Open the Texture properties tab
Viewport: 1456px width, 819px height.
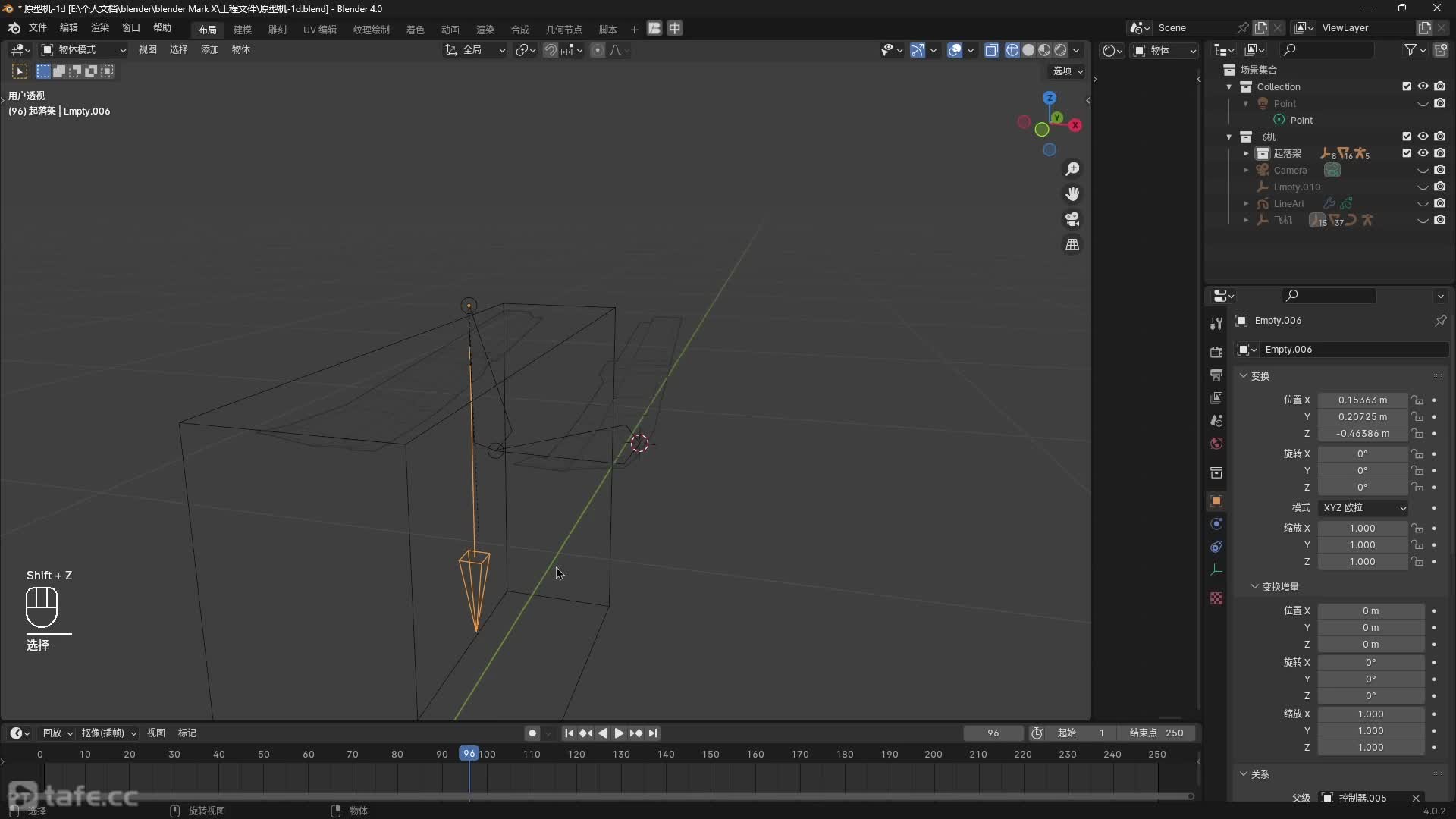(1216, 598)
